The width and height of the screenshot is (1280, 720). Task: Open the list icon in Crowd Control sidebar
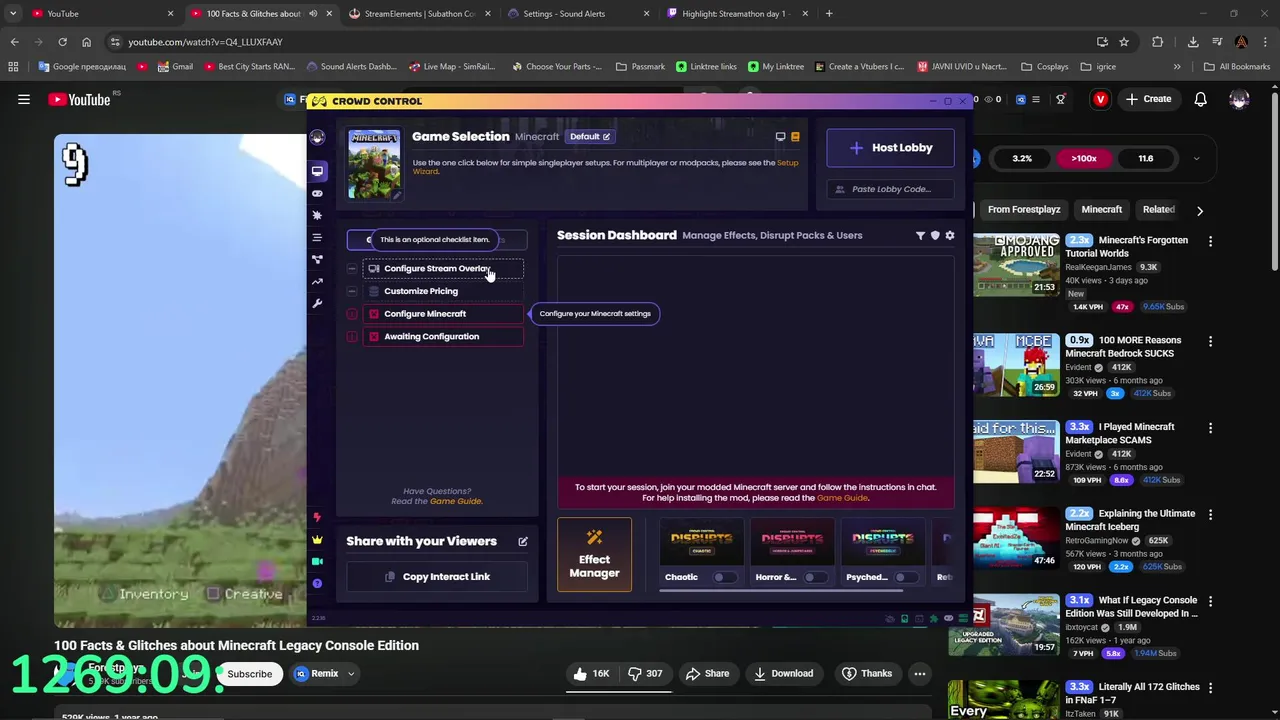(317, 237)
